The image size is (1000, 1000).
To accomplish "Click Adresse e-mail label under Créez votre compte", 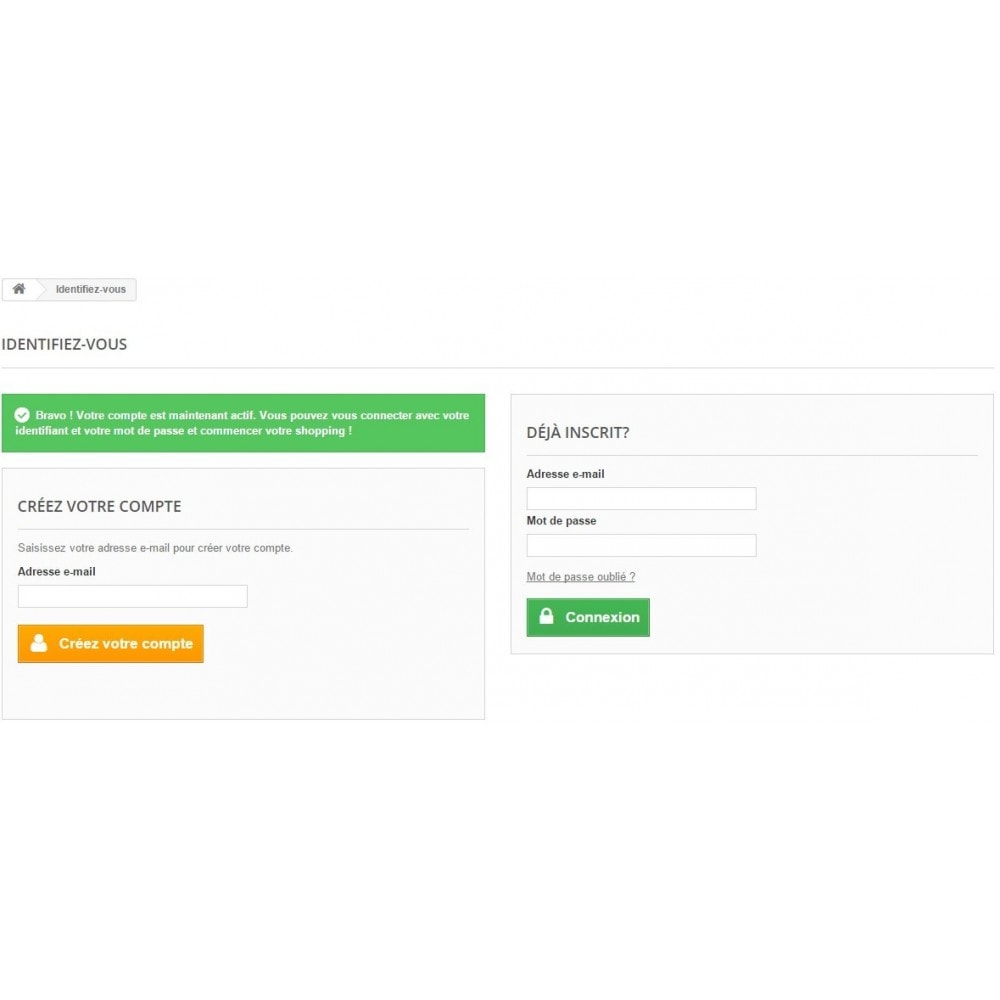I will click(57, 571).
